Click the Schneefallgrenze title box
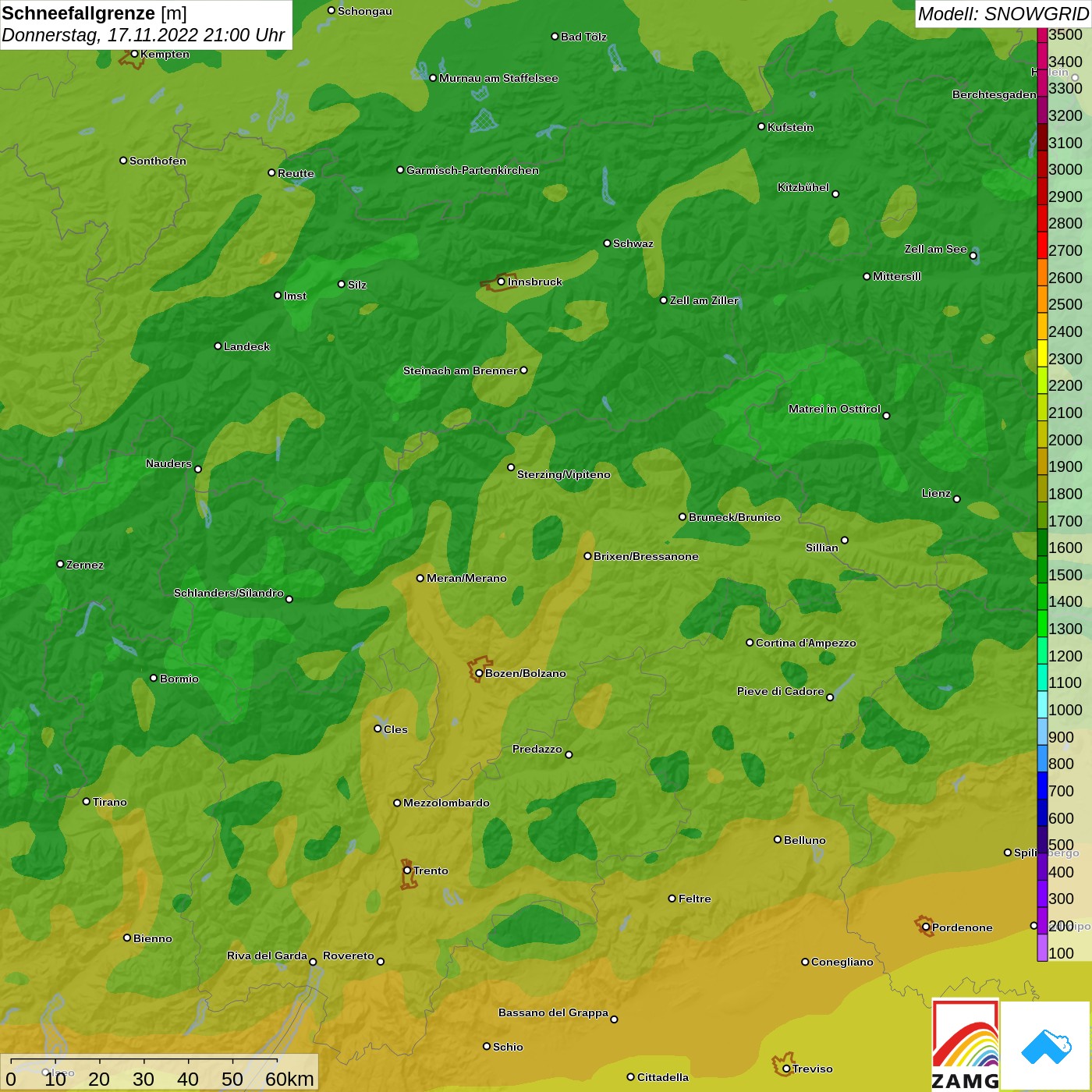Image resolution: width=1092 pixels, height=1092 pixels. pos(146,24)
